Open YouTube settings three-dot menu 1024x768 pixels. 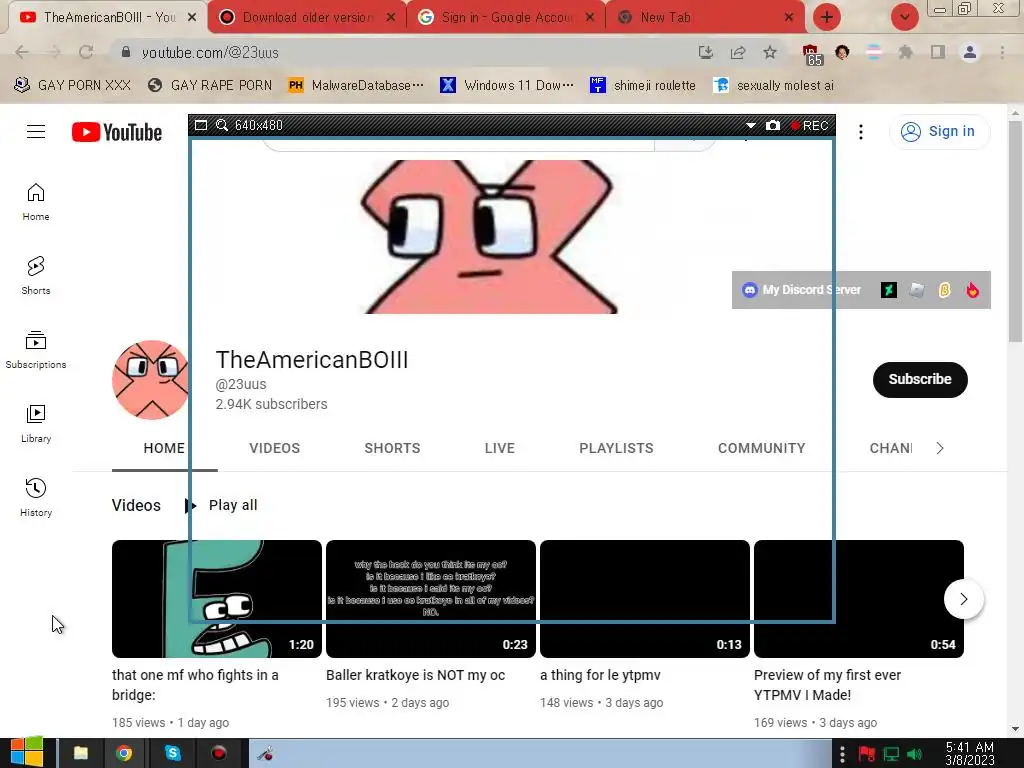tap(861, 132)
